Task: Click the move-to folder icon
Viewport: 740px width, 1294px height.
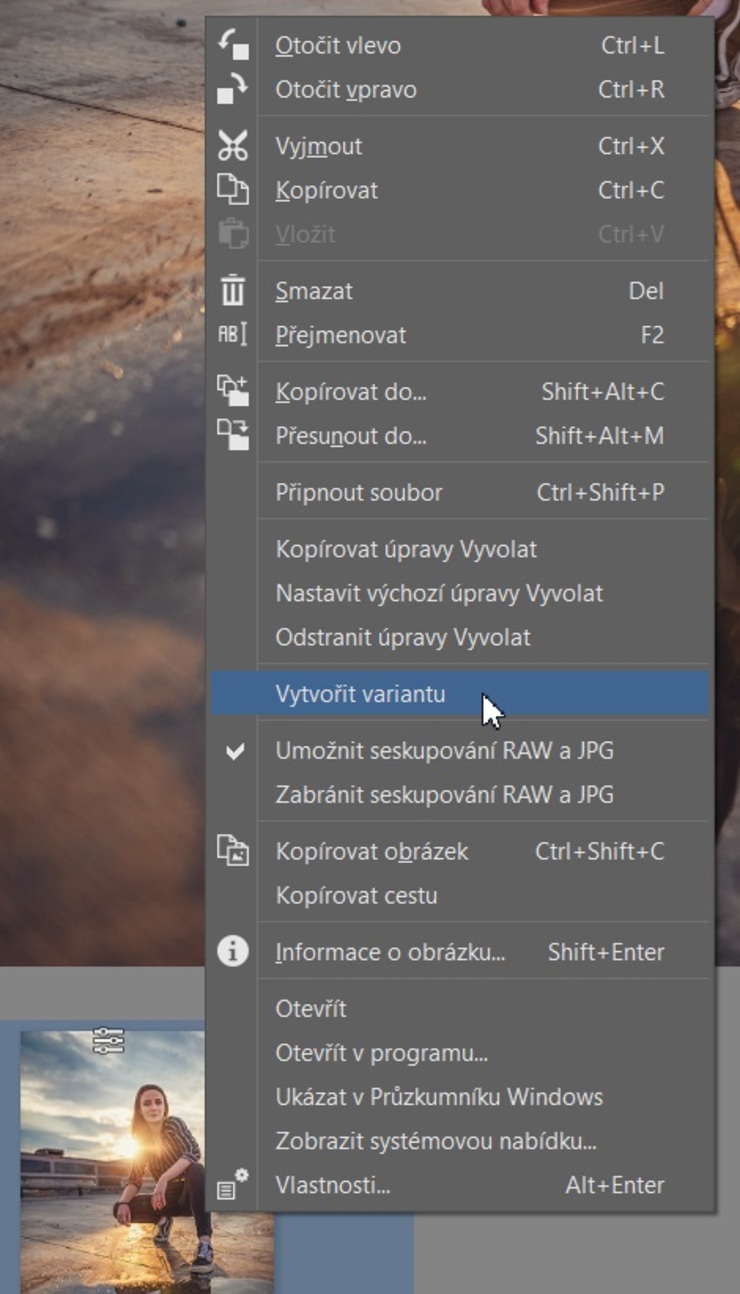Action: pos(233,435)
